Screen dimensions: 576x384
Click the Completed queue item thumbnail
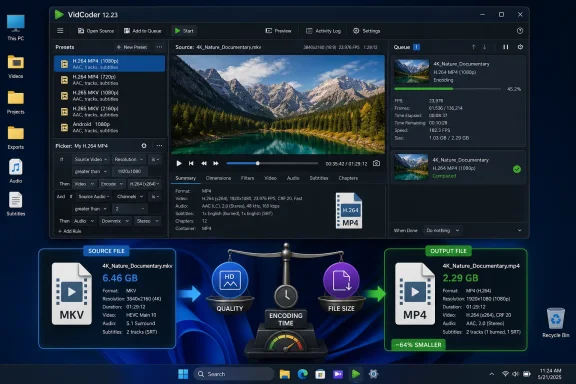click(x=411, y=167)
